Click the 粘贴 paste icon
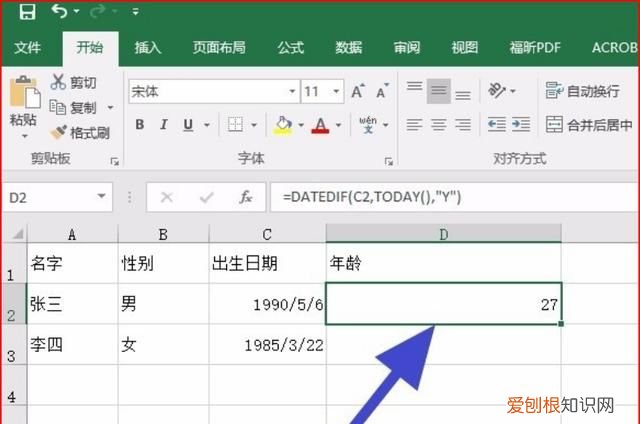Screen dimensions: 640x424 [x=24, y=92]
